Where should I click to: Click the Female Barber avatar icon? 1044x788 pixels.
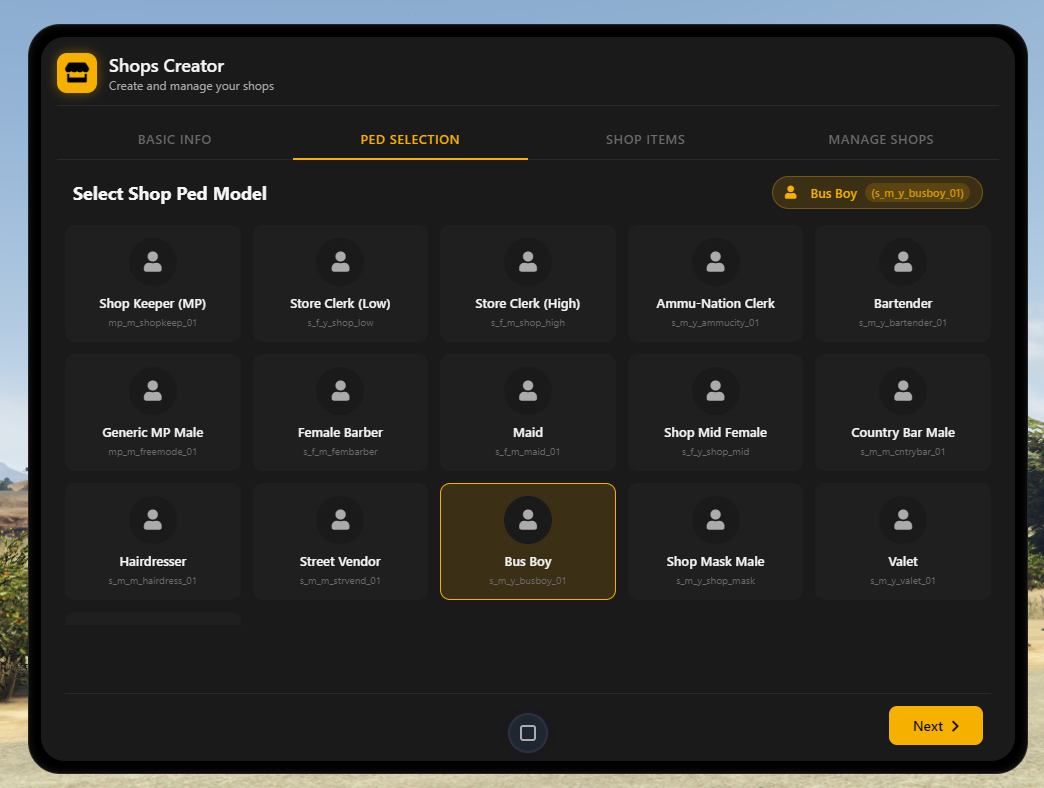coord(340,391)
